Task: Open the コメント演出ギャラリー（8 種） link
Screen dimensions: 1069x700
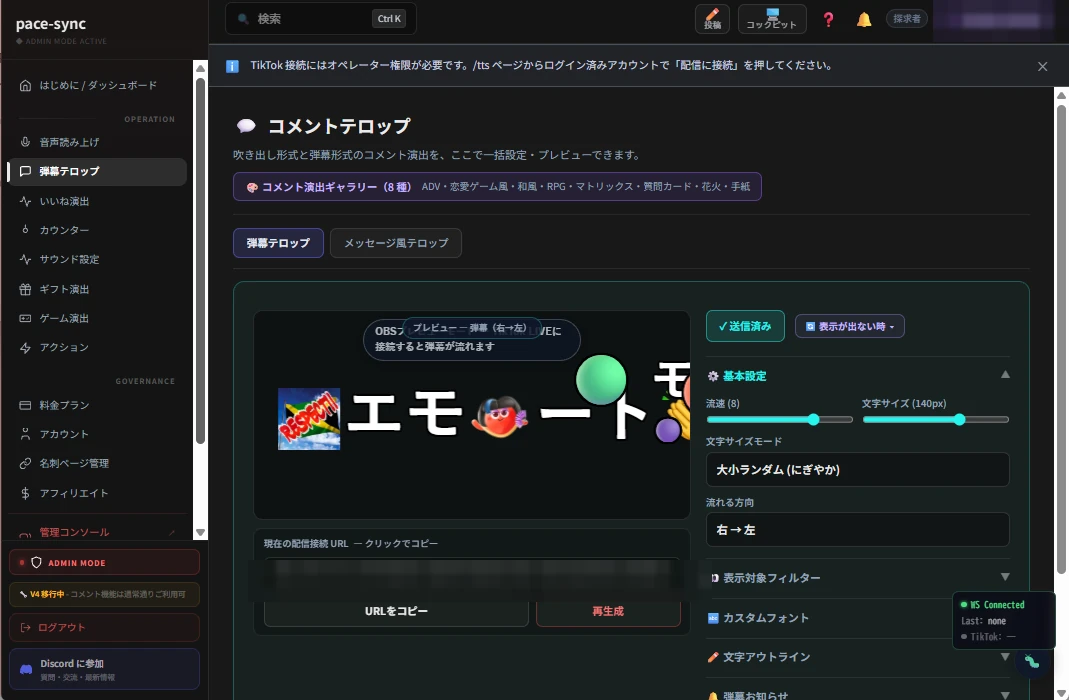Action: pyautogui.click(x=497, y=187)
